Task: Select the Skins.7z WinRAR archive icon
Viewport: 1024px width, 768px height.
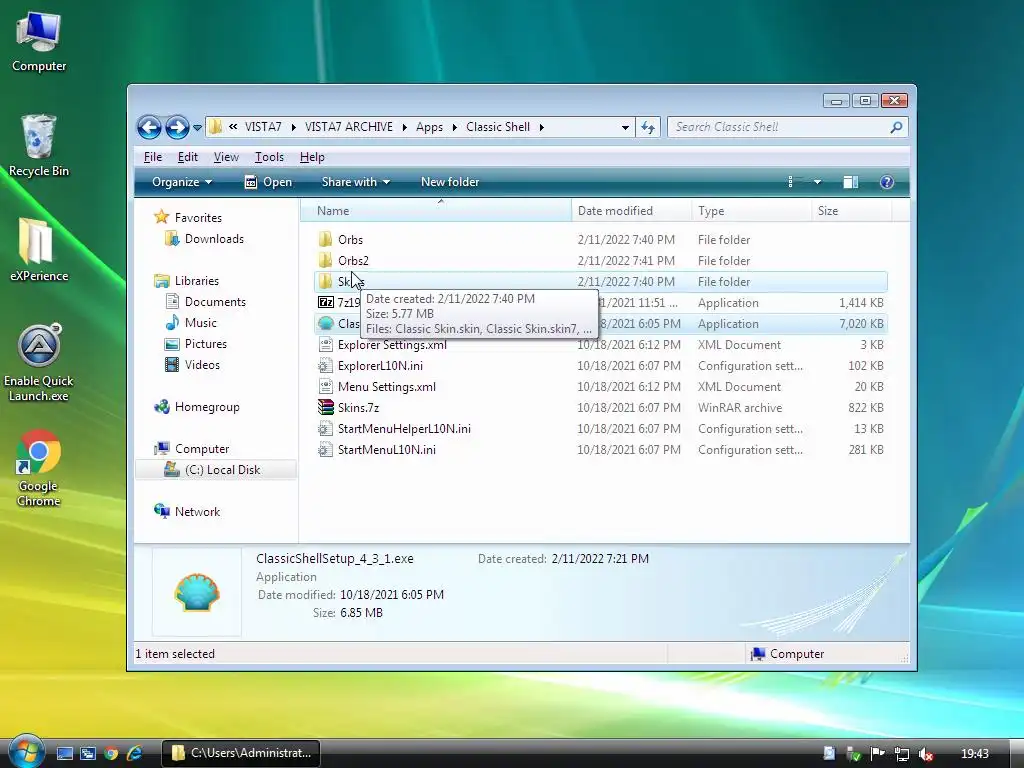Action: click(x=325, y=408)
